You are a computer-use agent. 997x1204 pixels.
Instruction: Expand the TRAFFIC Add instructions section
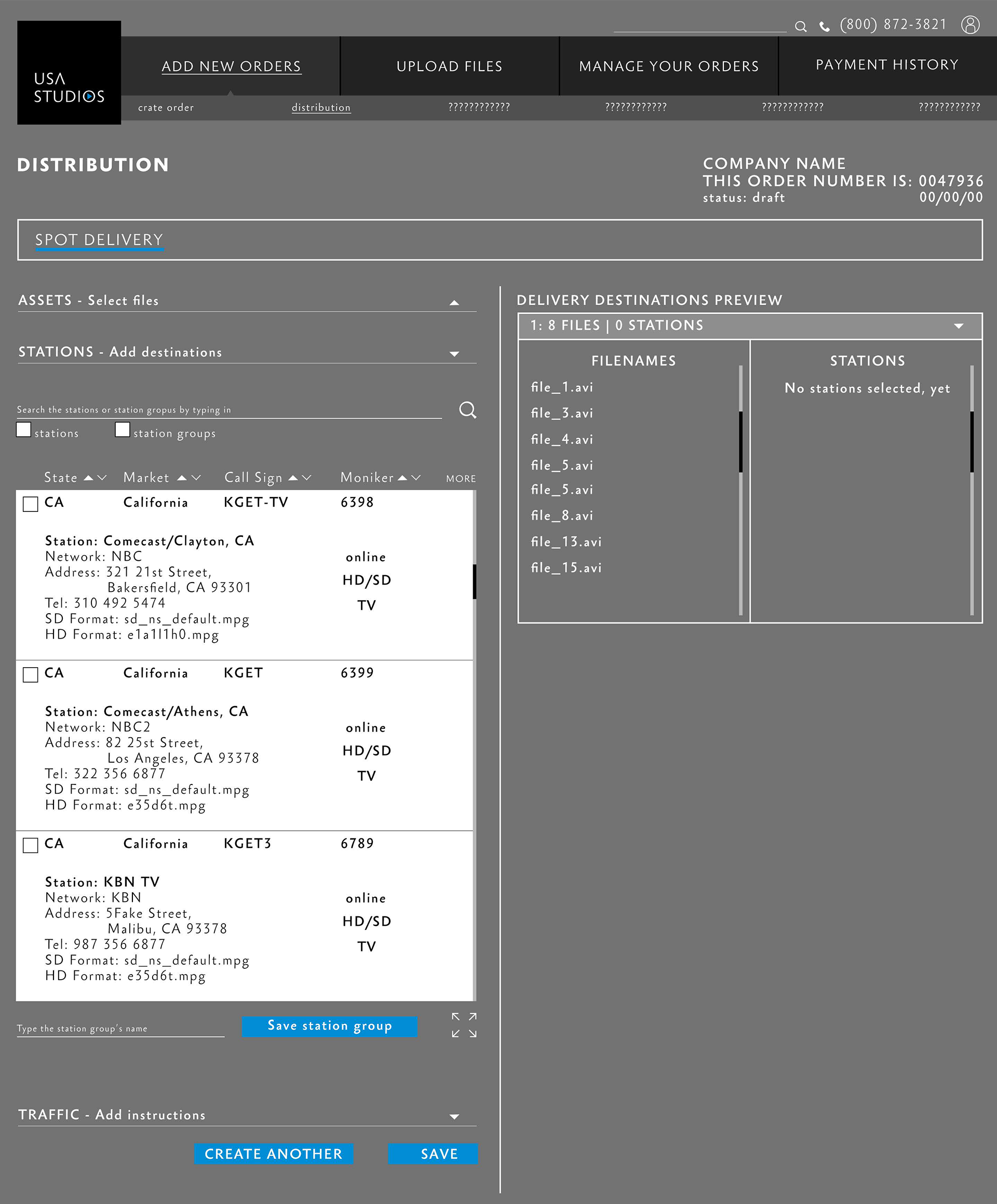click(454, 1116)
